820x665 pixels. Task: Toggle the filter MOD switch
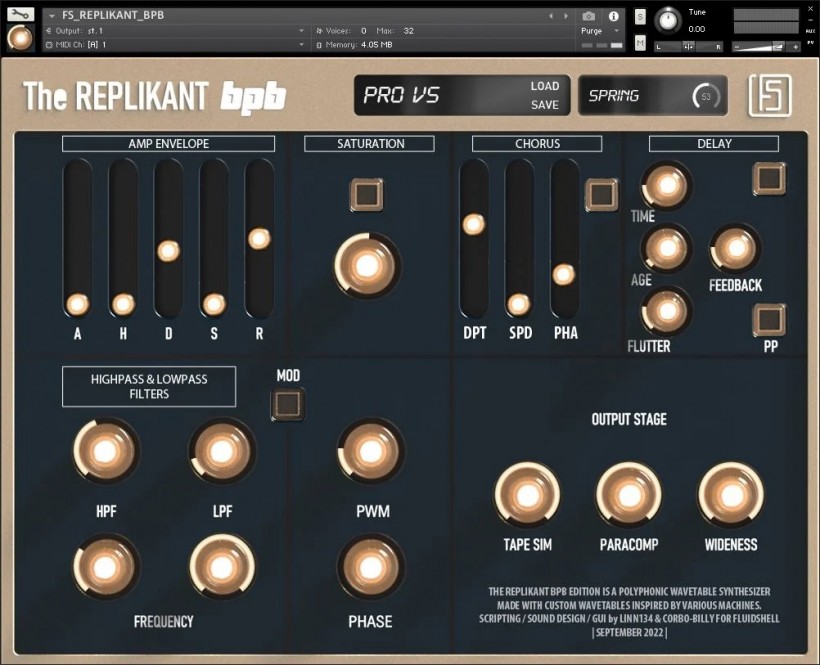[x=287, y=404]
